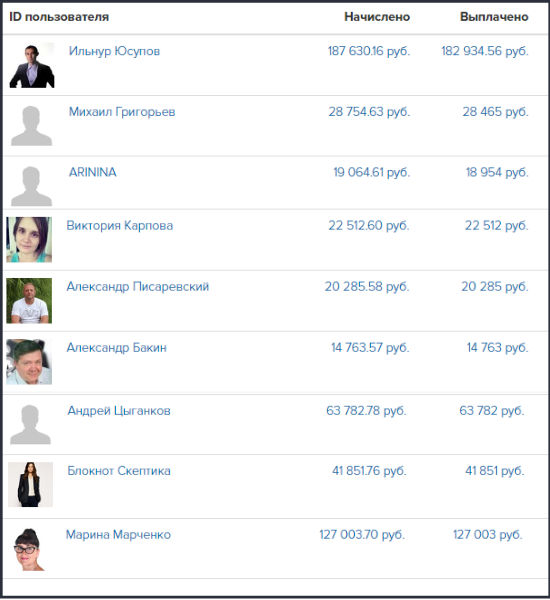Click Марина Марченко avatar photo
The image size is (550, 600).
click(x=29, y=549)
